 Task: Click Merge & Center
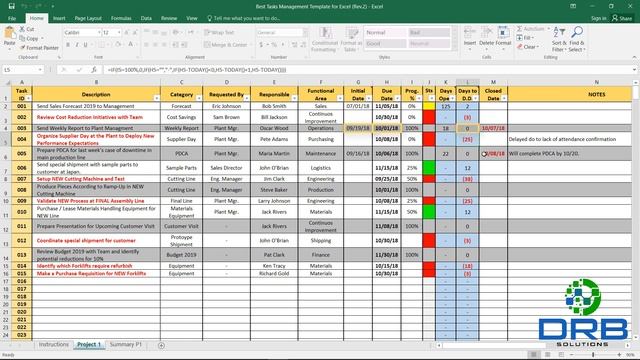tap(226, 44)
